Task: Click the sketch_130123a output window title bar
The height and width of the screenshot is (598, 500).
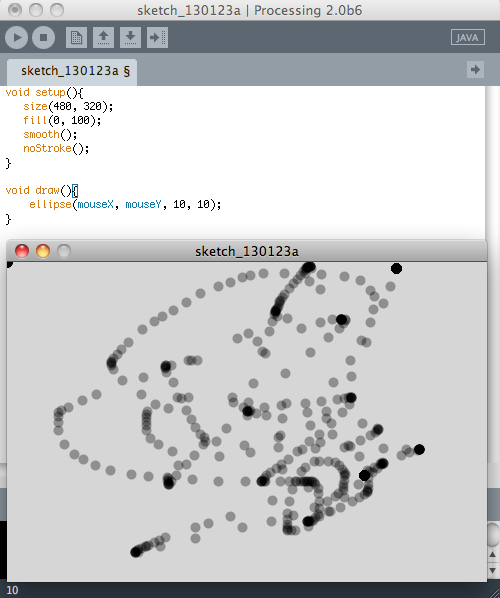Action: (247, 251)
